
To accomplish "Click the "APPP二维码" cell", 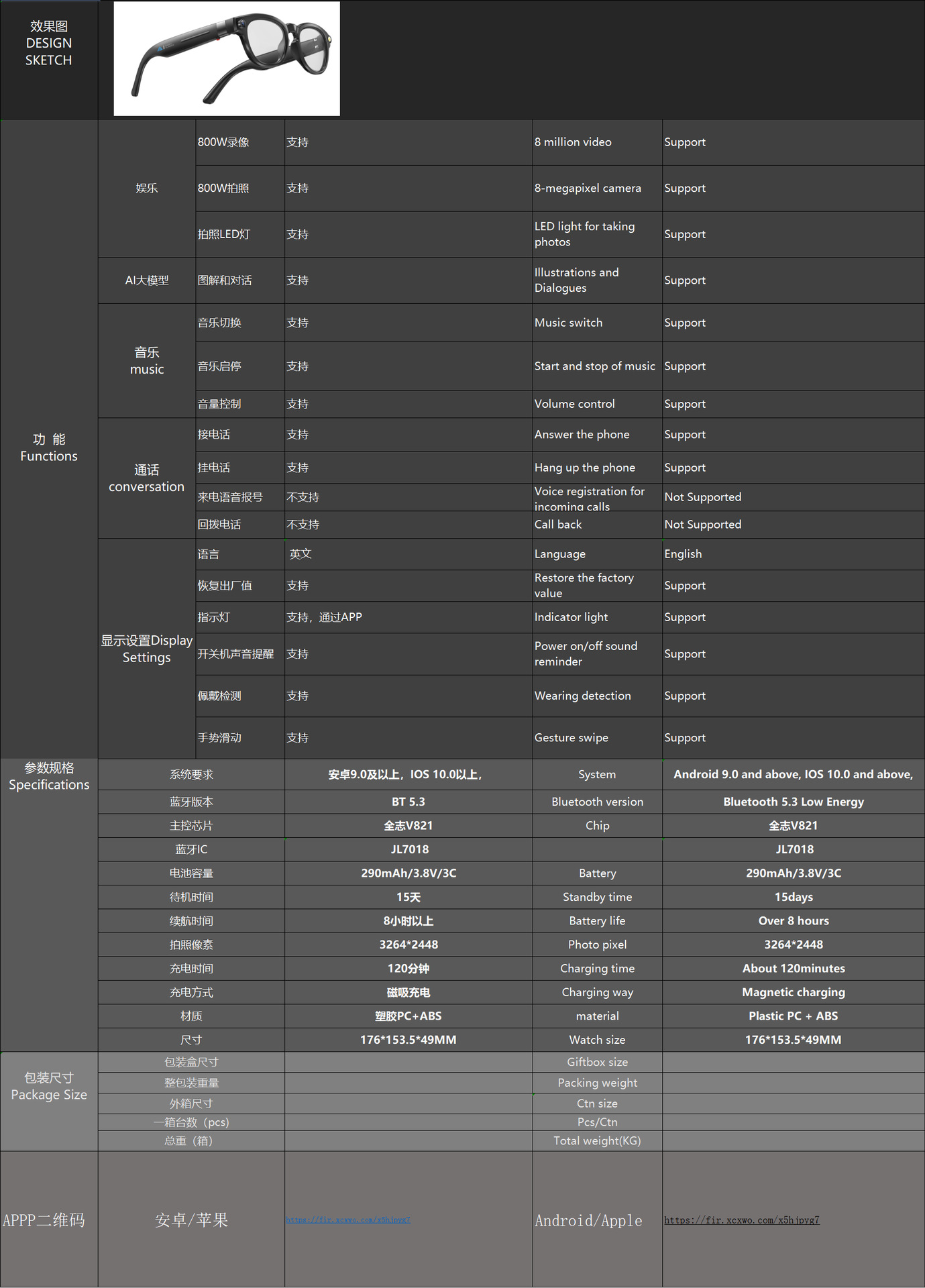I will tap(44, 1220).
